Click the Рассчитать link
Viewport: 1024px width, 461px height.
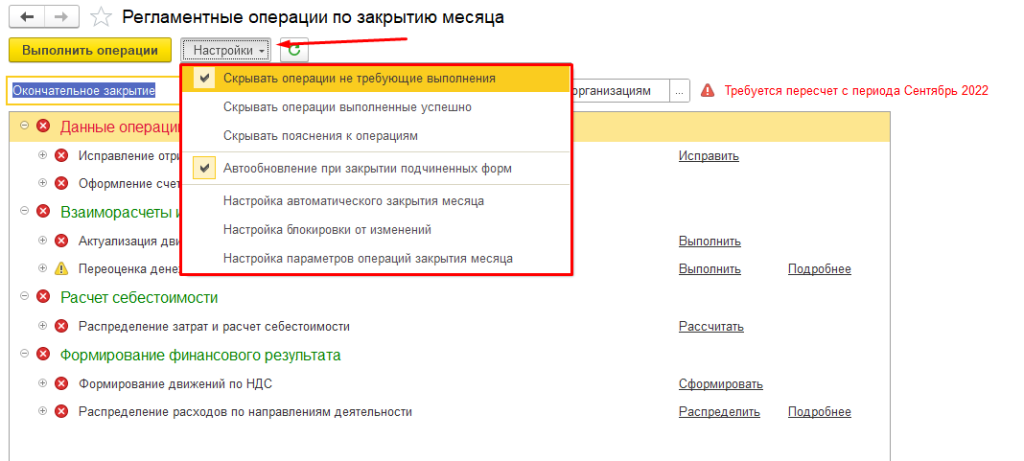(x=710, y=326)
